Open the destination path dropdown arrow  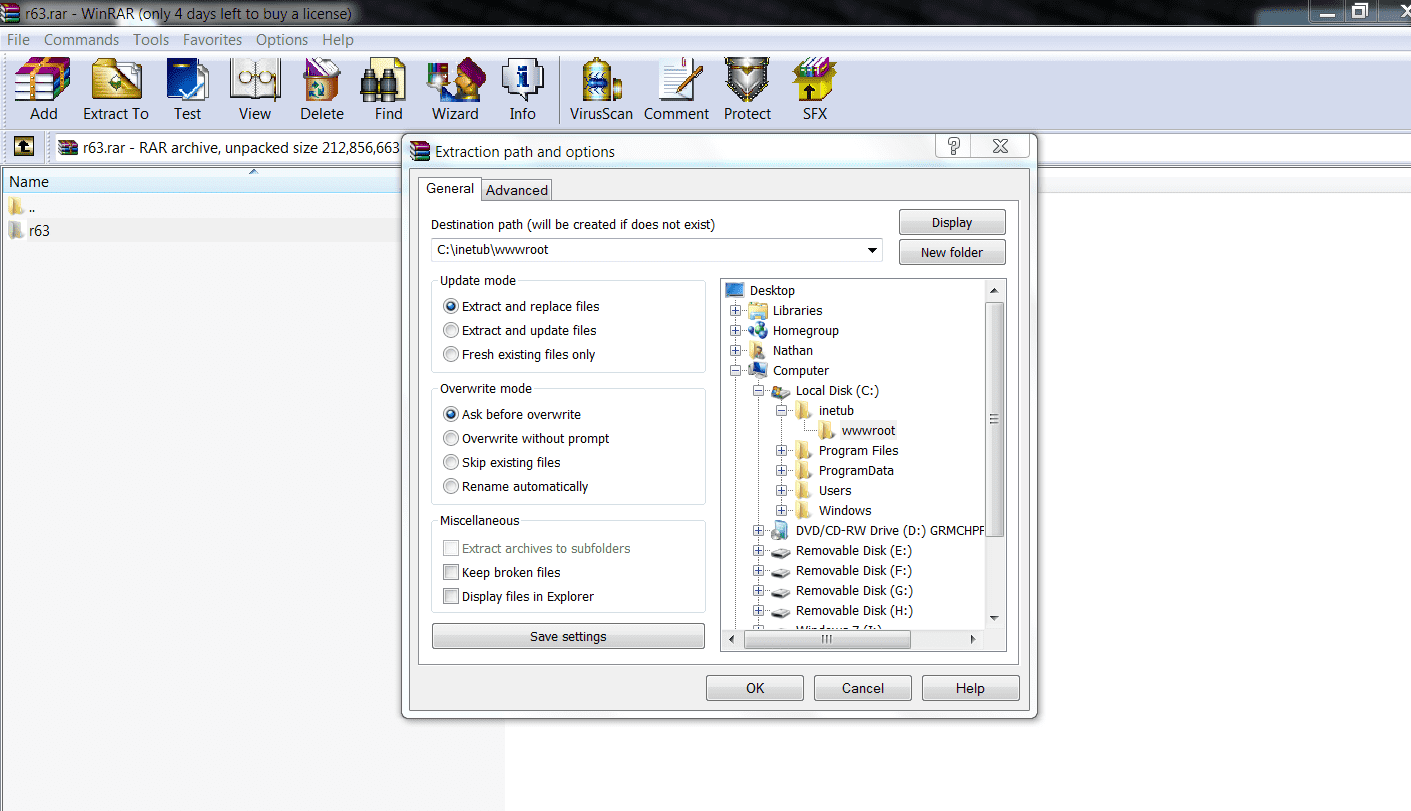[x=872, y=250]
